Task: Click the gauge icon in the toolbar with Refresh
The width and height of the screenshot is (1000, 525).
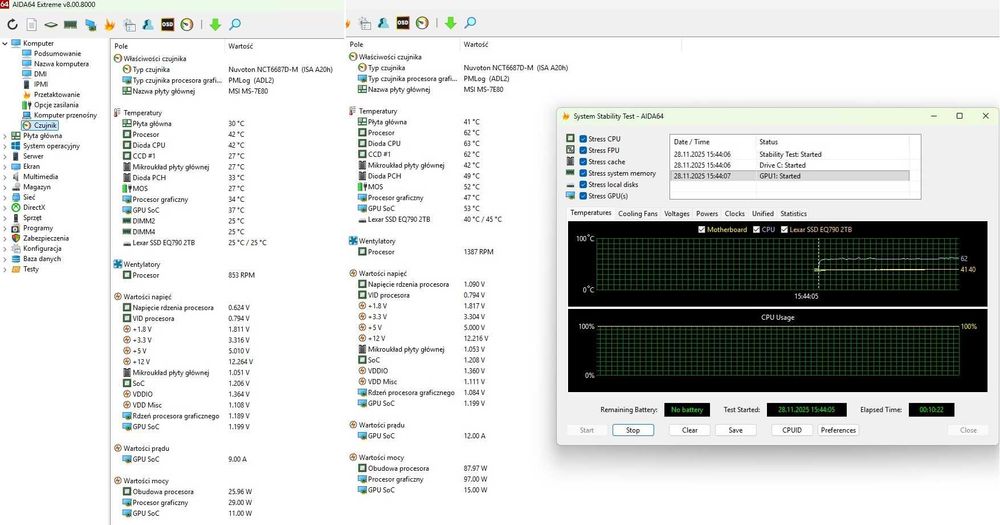Action: (187, 24)
